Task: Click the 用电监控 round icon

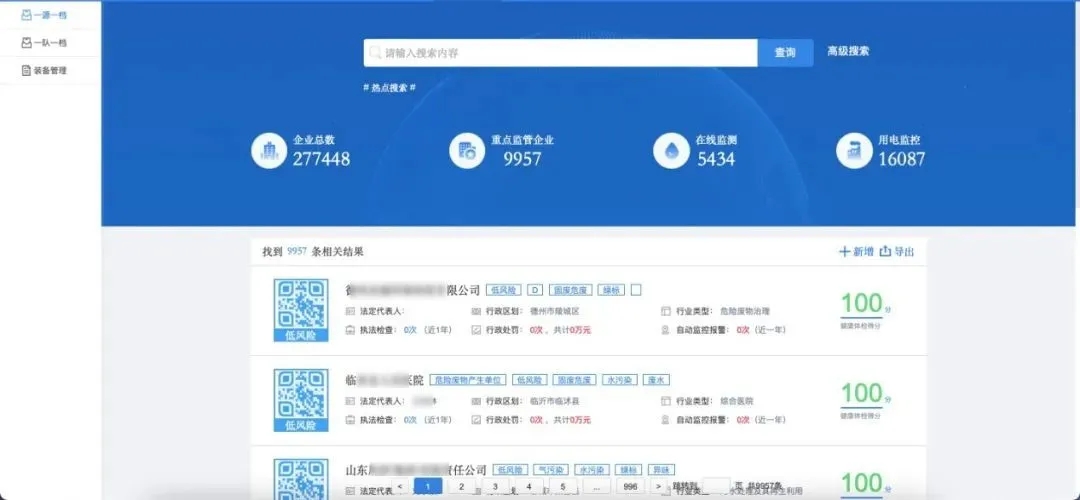Action: 854,151
